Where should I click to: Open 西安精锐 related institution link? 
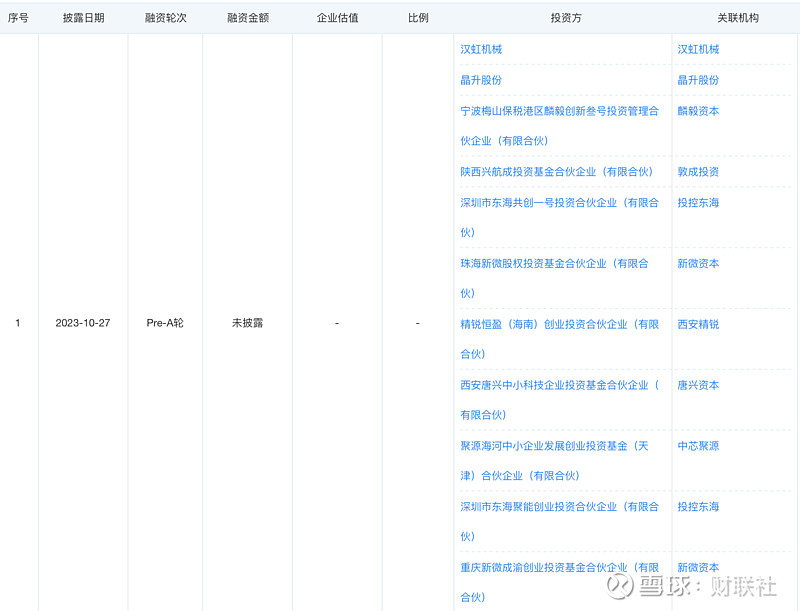(x=698, y=324)
